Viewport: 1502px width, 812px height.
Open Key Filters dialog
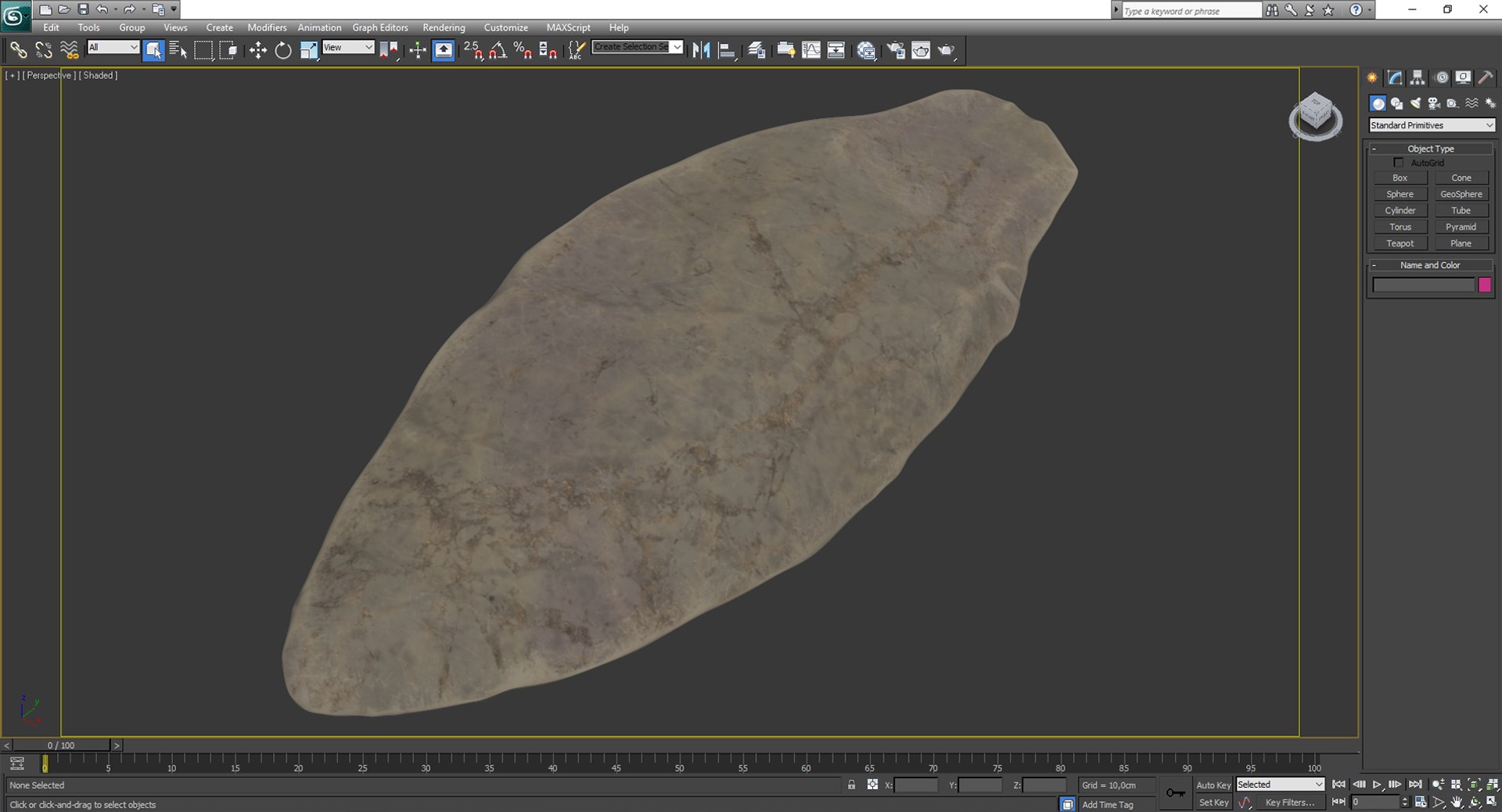click(x=1290, y=803)
